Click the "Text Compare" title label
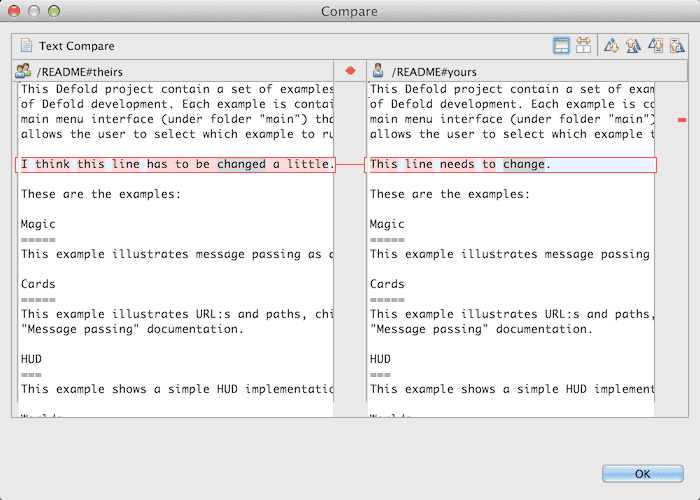This screenshot has width=700, height=500. pyautogui.click(x=76, y=46)
